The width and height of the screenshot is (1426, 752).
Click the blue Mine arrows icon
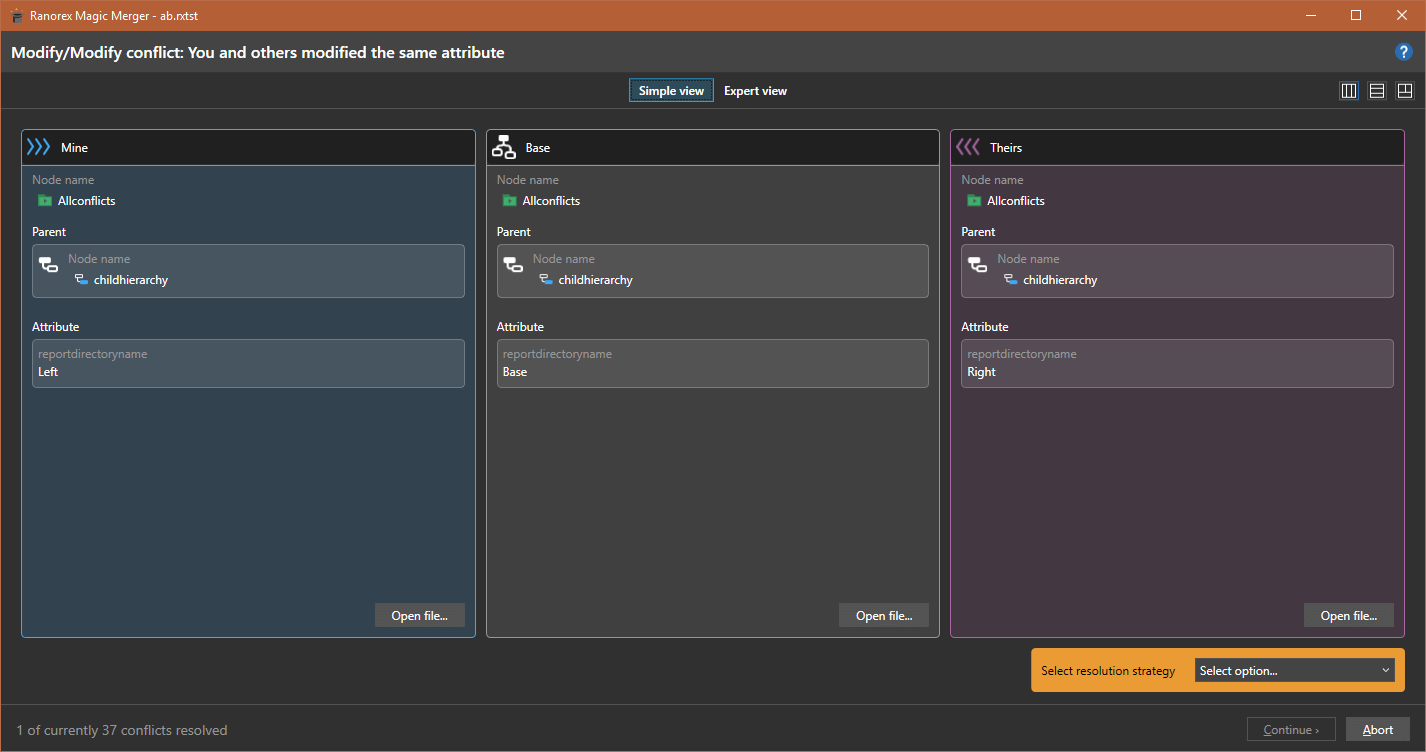[38, 147]
